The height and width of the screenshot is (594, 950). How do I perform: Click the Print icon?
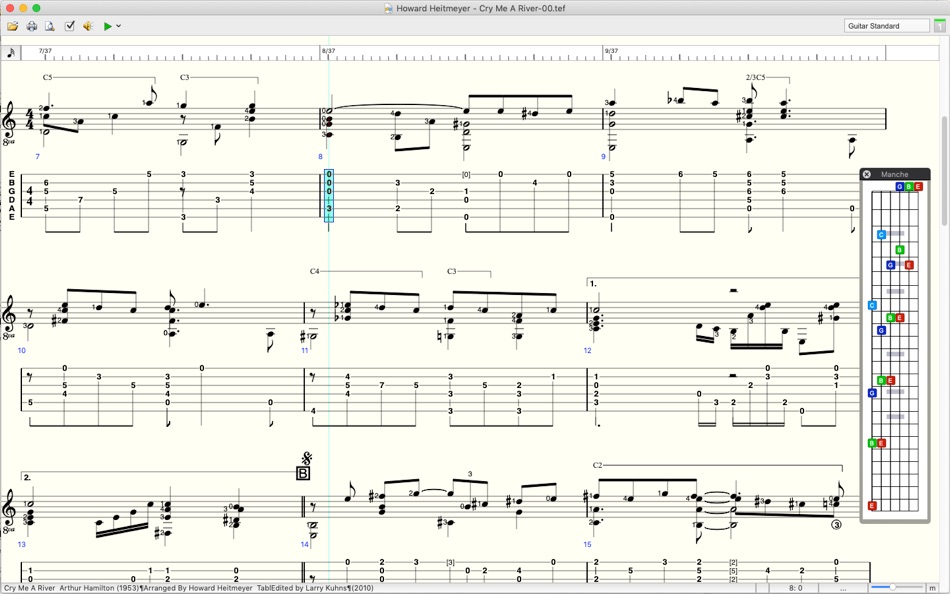[x=32, y=26]
